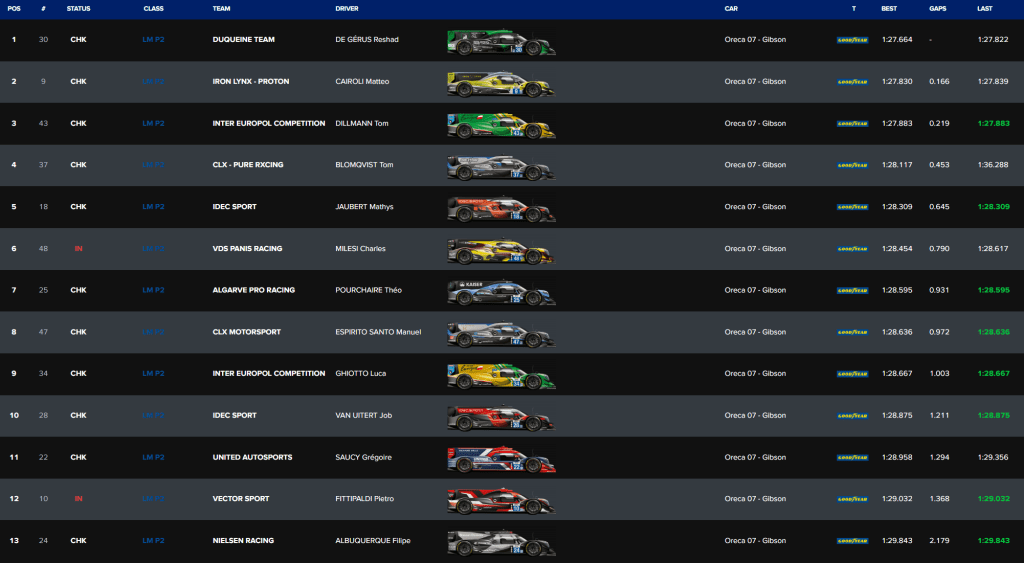Click car image in JAUBERT Mathys row
1024x563 pixels.
pyautogui.click(x=501, y=209)
